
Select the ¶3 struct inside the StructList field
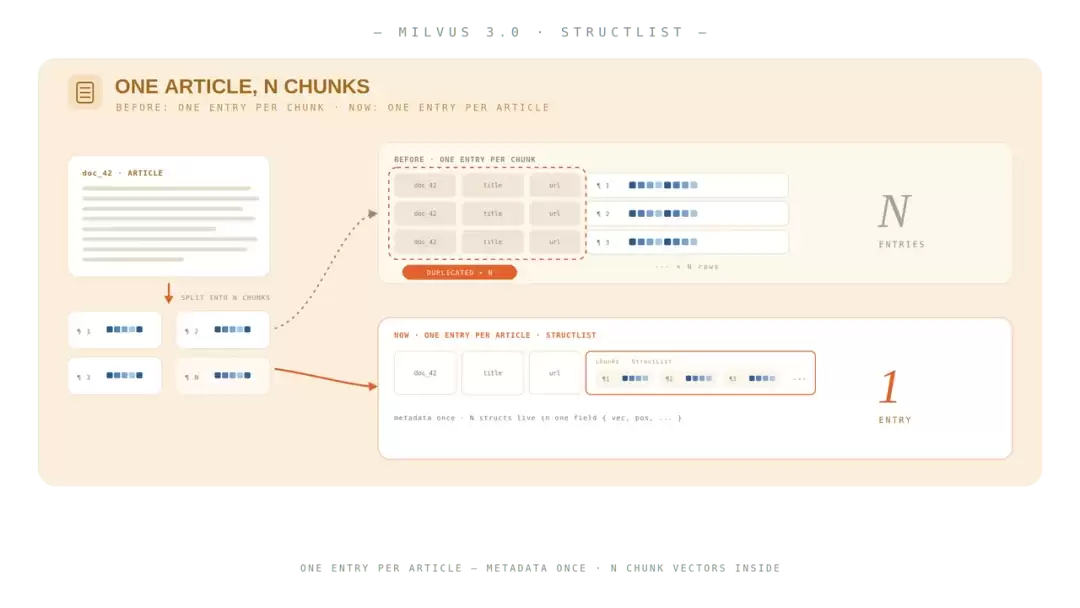point(752,379)
